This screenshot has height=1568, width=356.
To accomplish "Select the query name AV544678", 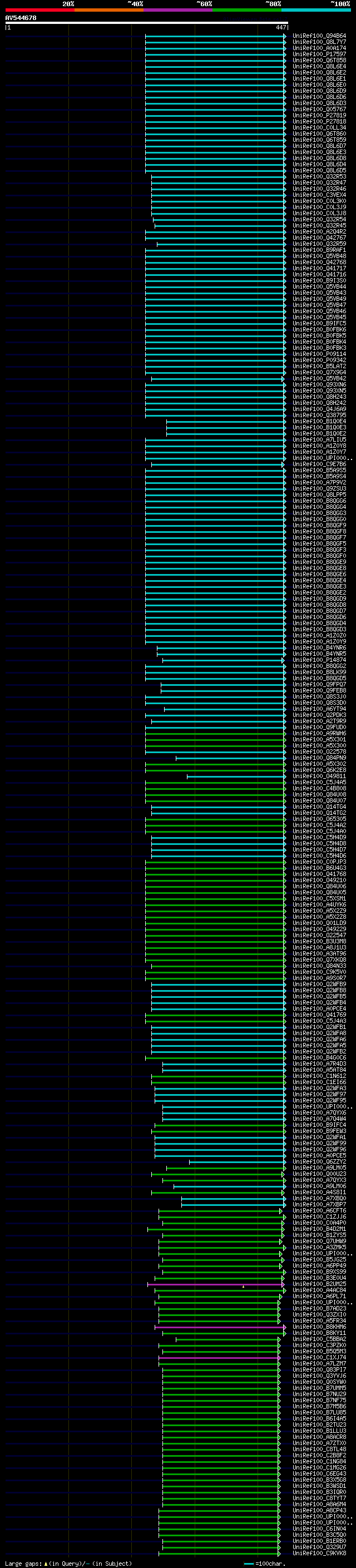I will (21, 18).
